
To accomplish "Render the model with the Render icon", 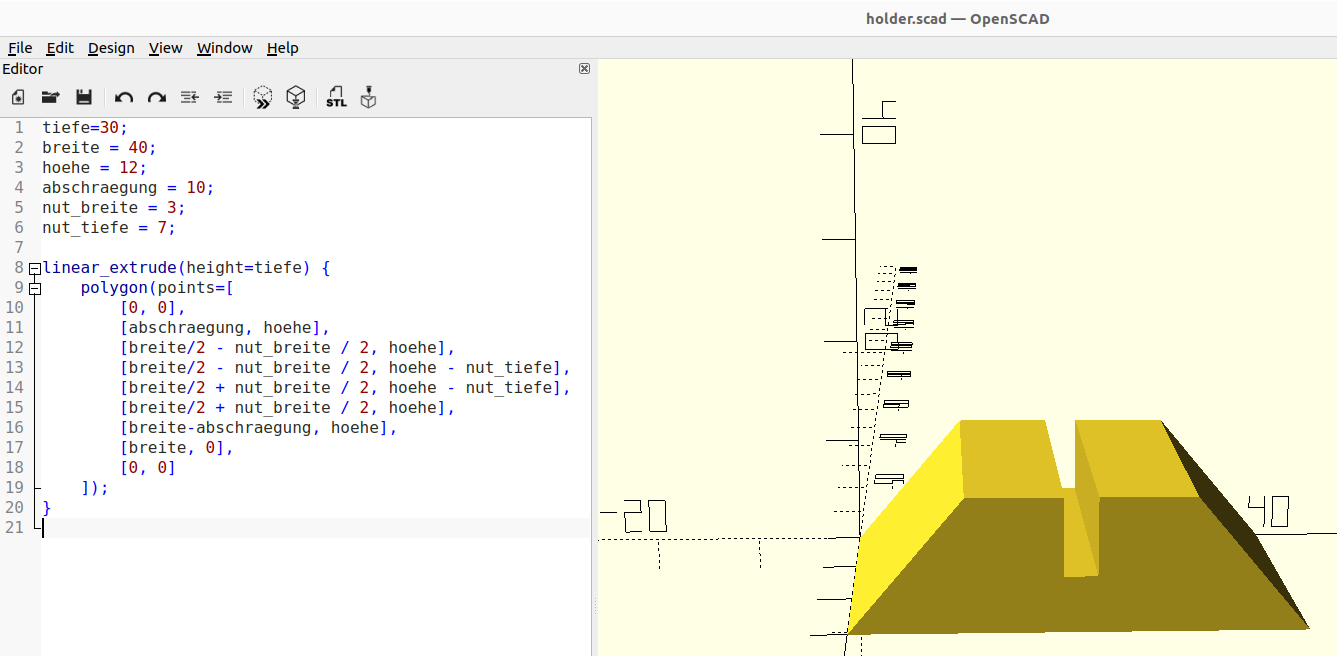I will (x=296, y=97).
